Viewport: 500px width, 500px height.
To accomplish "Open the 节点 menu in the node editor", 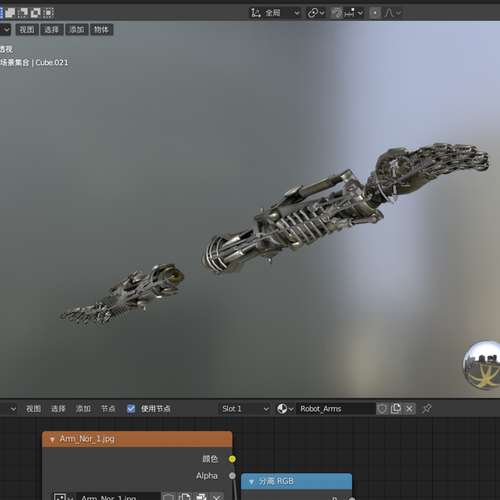I will pos(108,409).
